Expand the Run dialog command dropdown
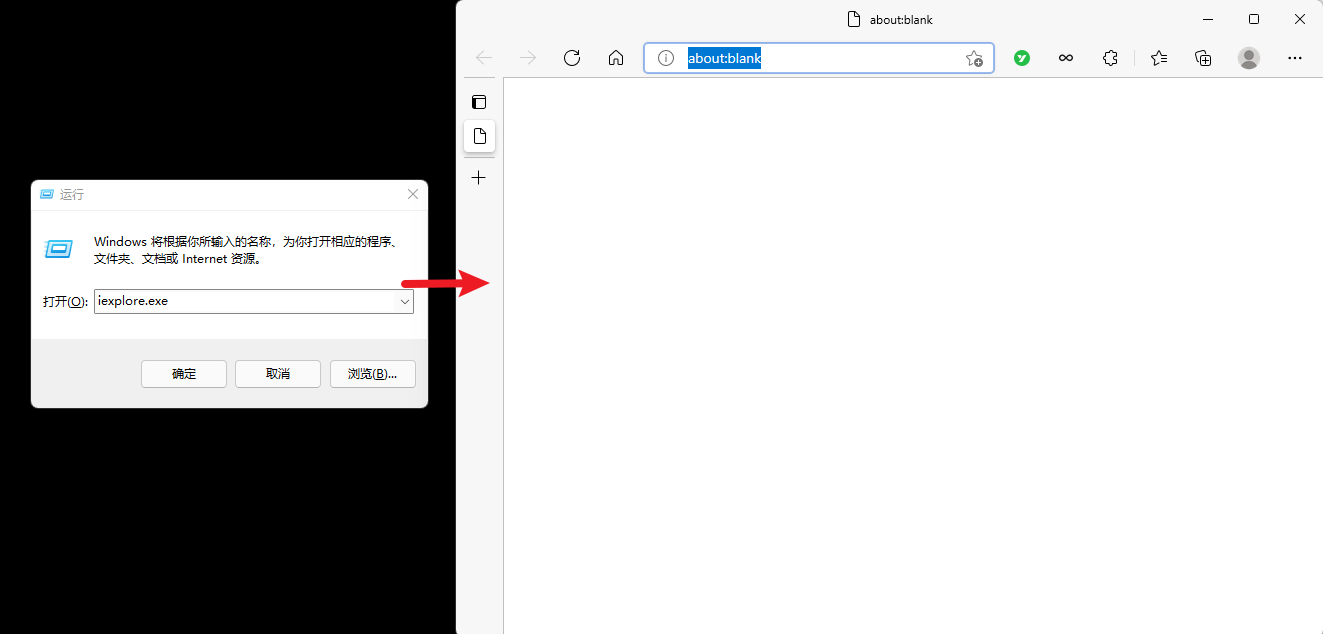The image size is (1323, 634). pos(405,301)
